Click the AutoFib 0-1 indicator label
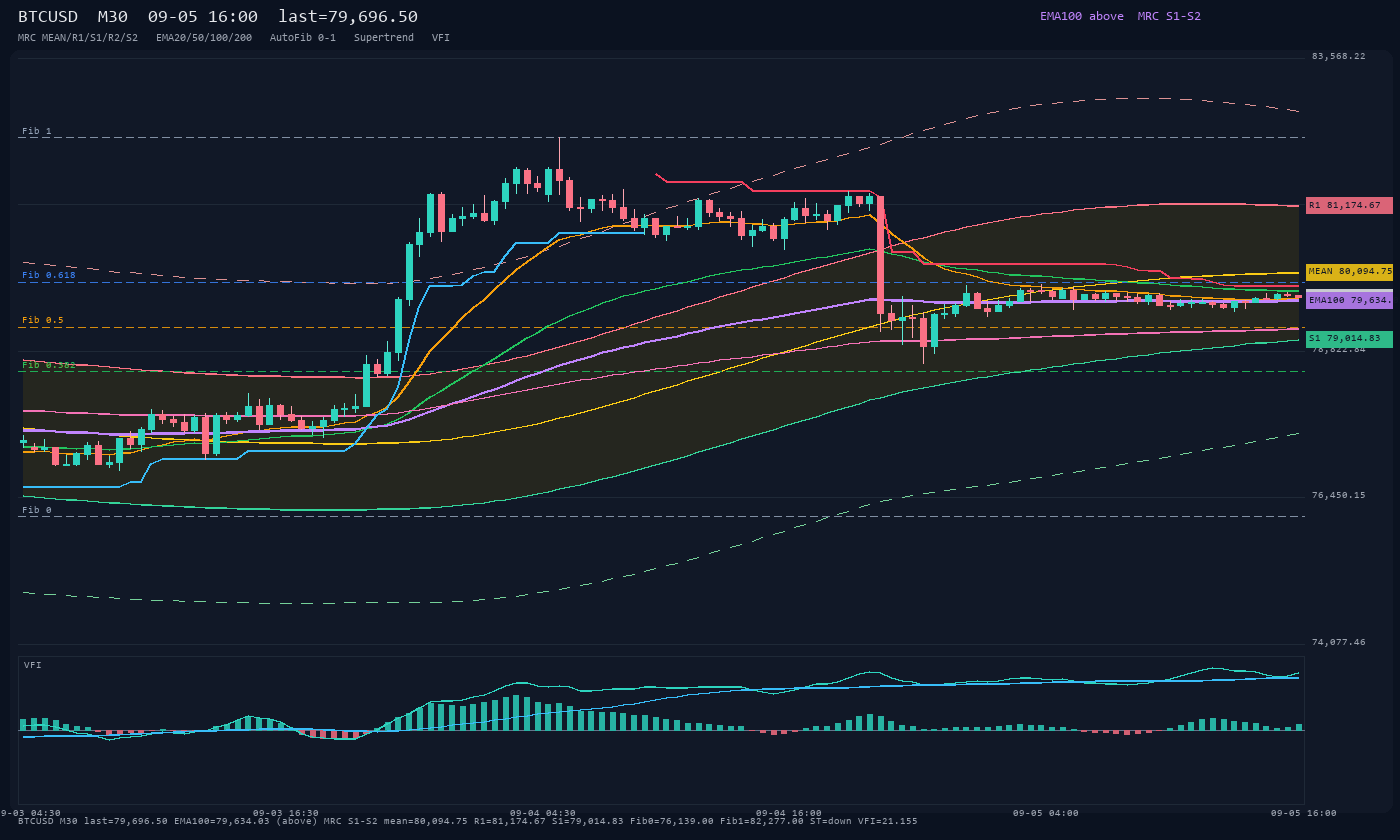1400x840 pixels. [x=303, y=38]
